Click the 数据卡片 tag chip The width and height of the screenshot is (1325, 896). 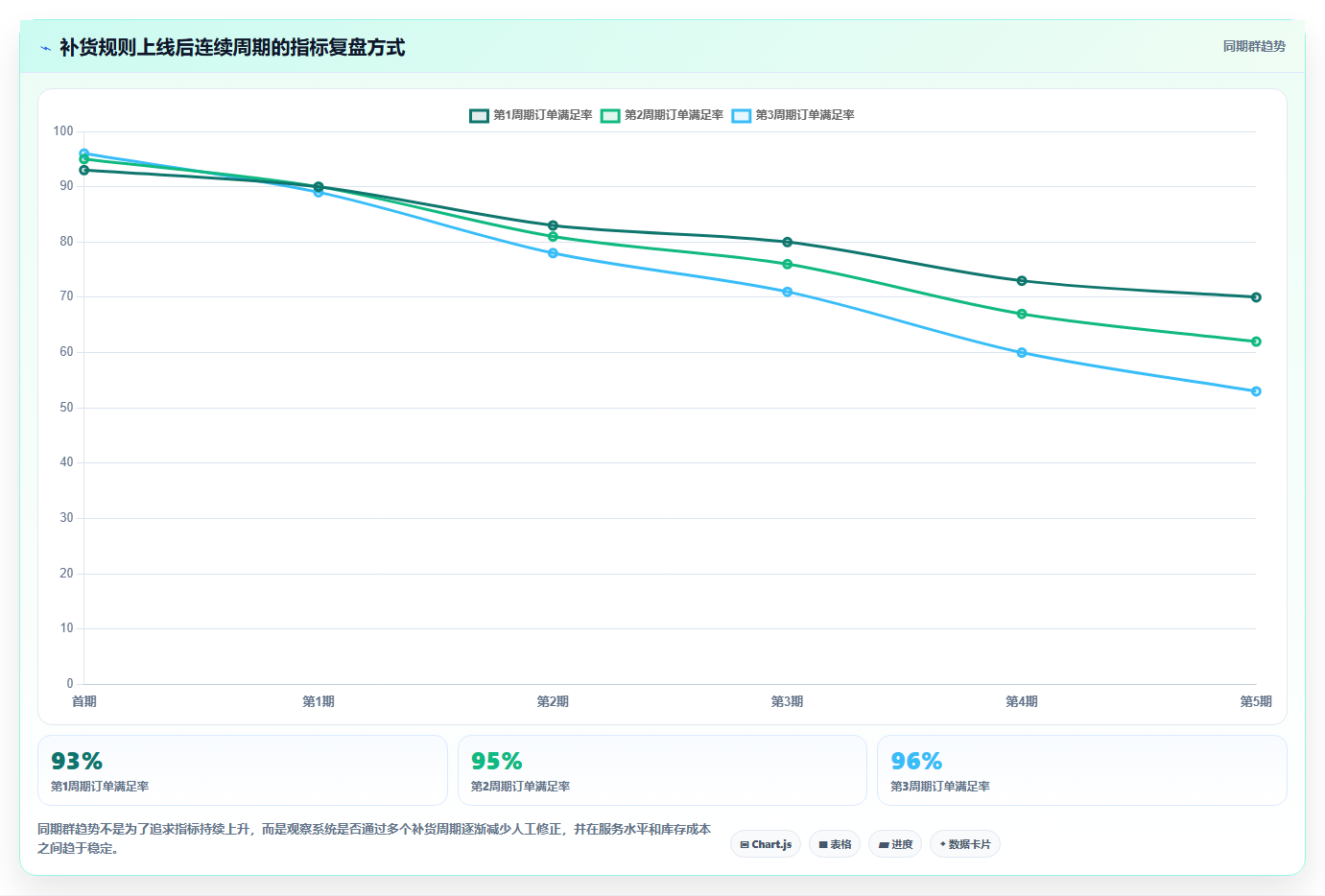pyautogui.click(x=965, y=844)
